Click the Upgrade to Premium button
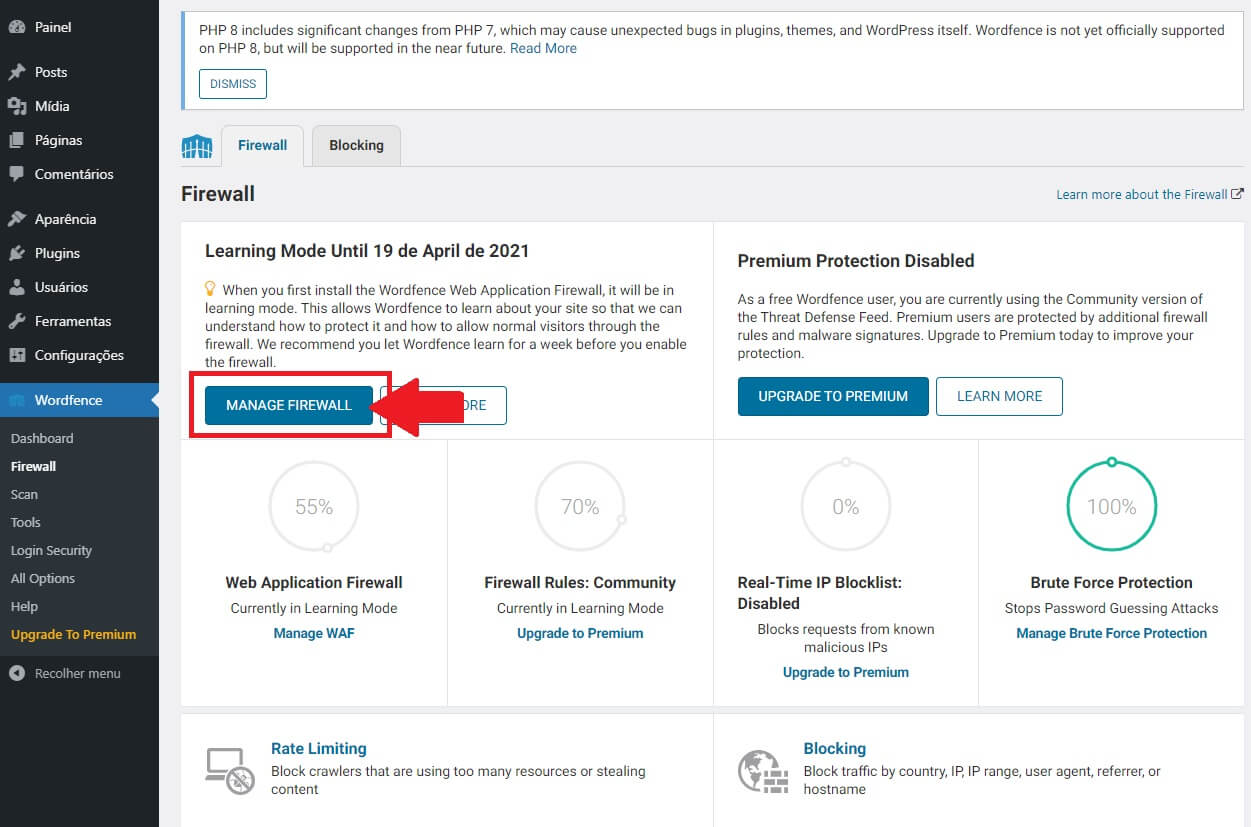The width and height of the screenshot is (1251, 827). 833,396
